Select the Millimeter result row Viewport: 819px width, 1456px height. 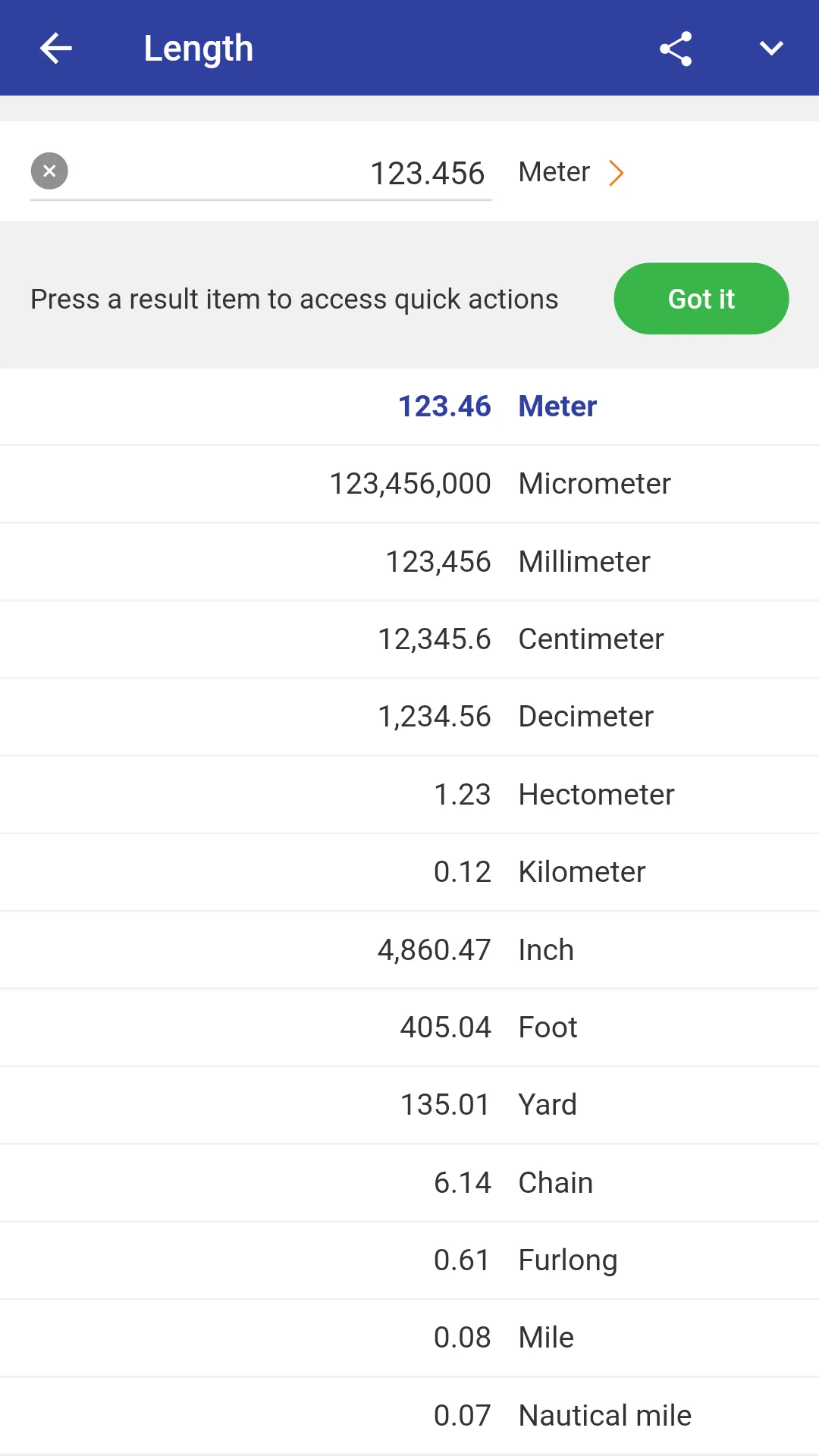click(x=409, y=562)
